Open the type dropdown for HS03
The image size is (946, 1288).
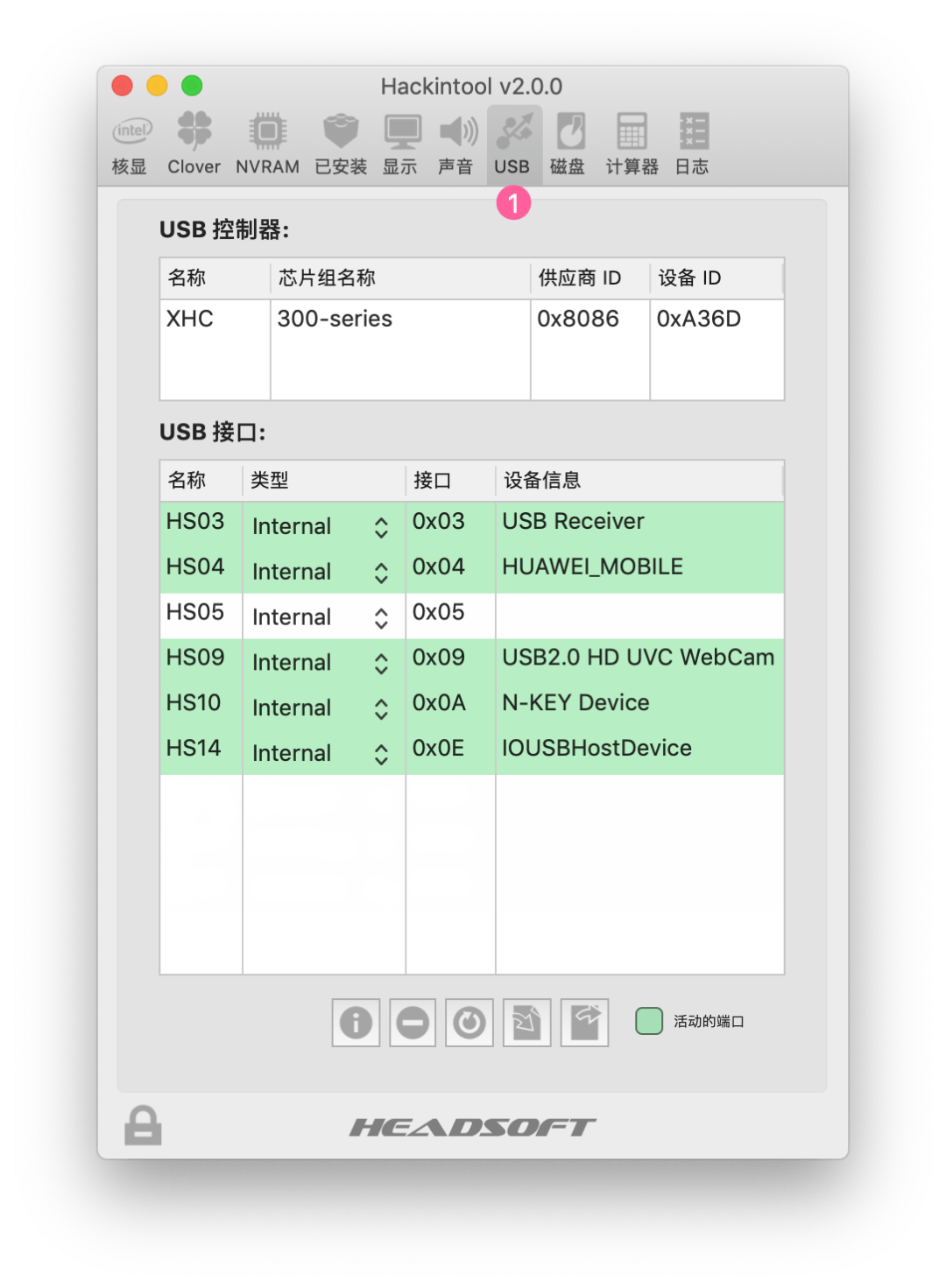click(x=381, y=526)
